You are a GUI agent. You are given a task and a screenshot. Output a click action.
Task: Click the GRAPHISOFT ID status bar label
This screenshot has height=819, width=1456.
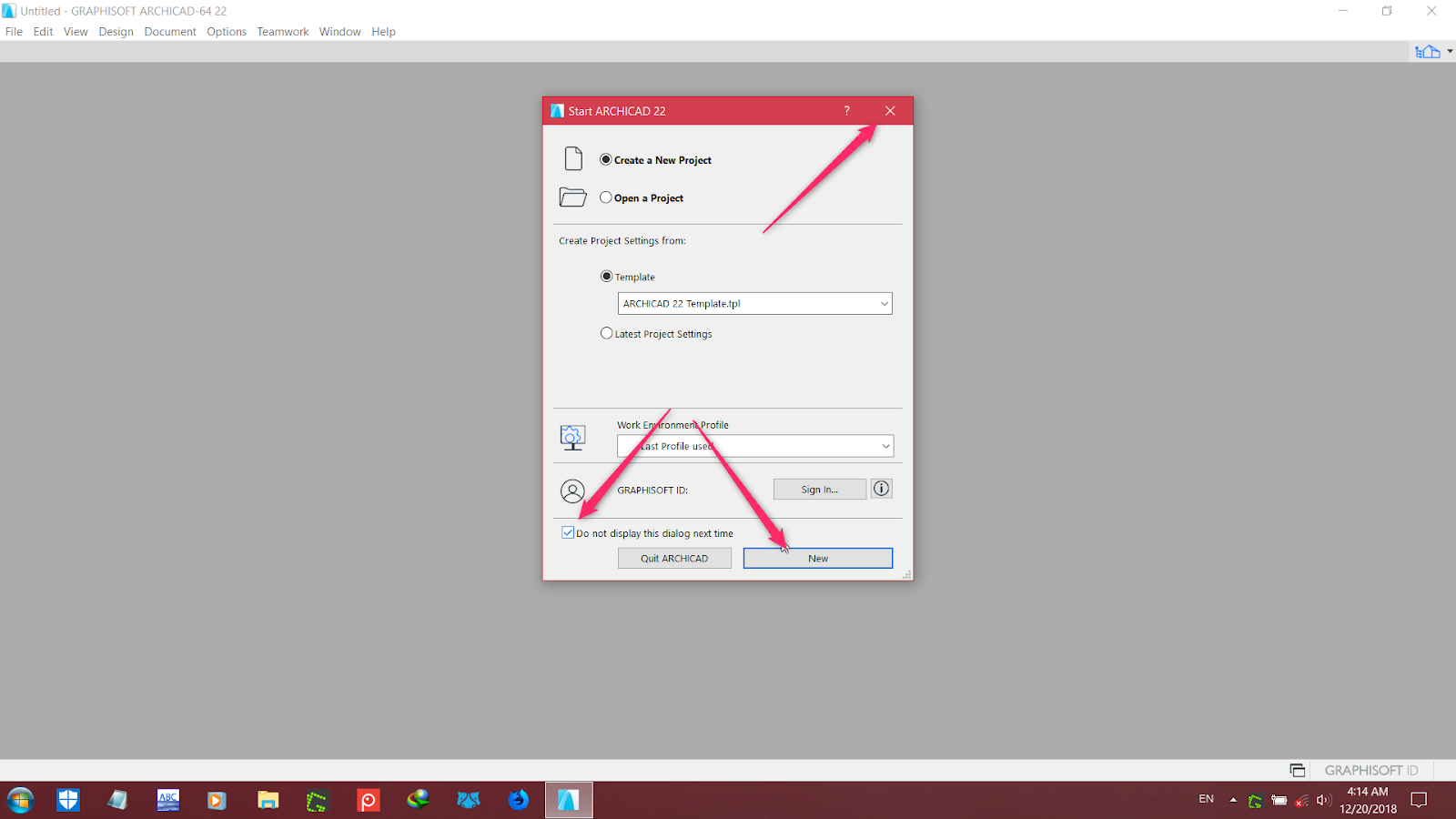point(1371,771)
